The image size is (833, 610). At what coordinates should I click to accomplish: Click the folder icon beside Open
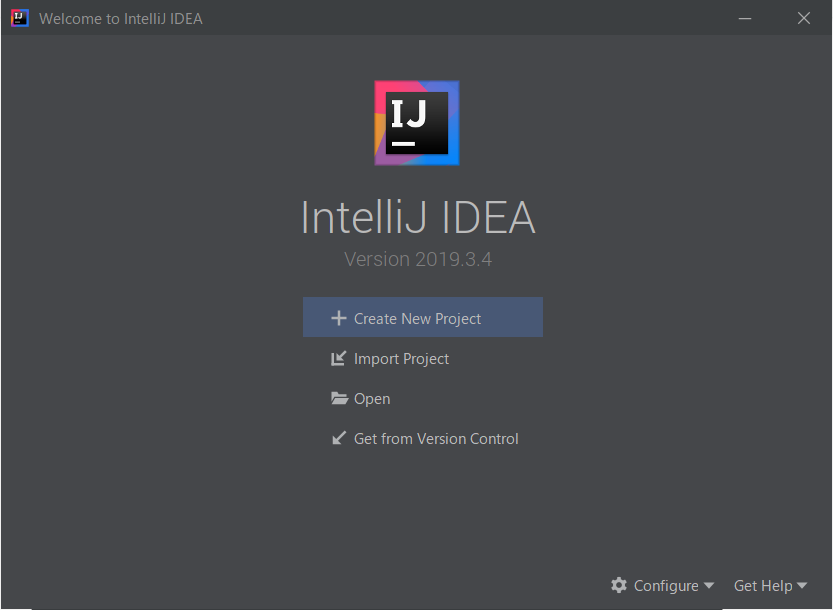coord(340,398)
